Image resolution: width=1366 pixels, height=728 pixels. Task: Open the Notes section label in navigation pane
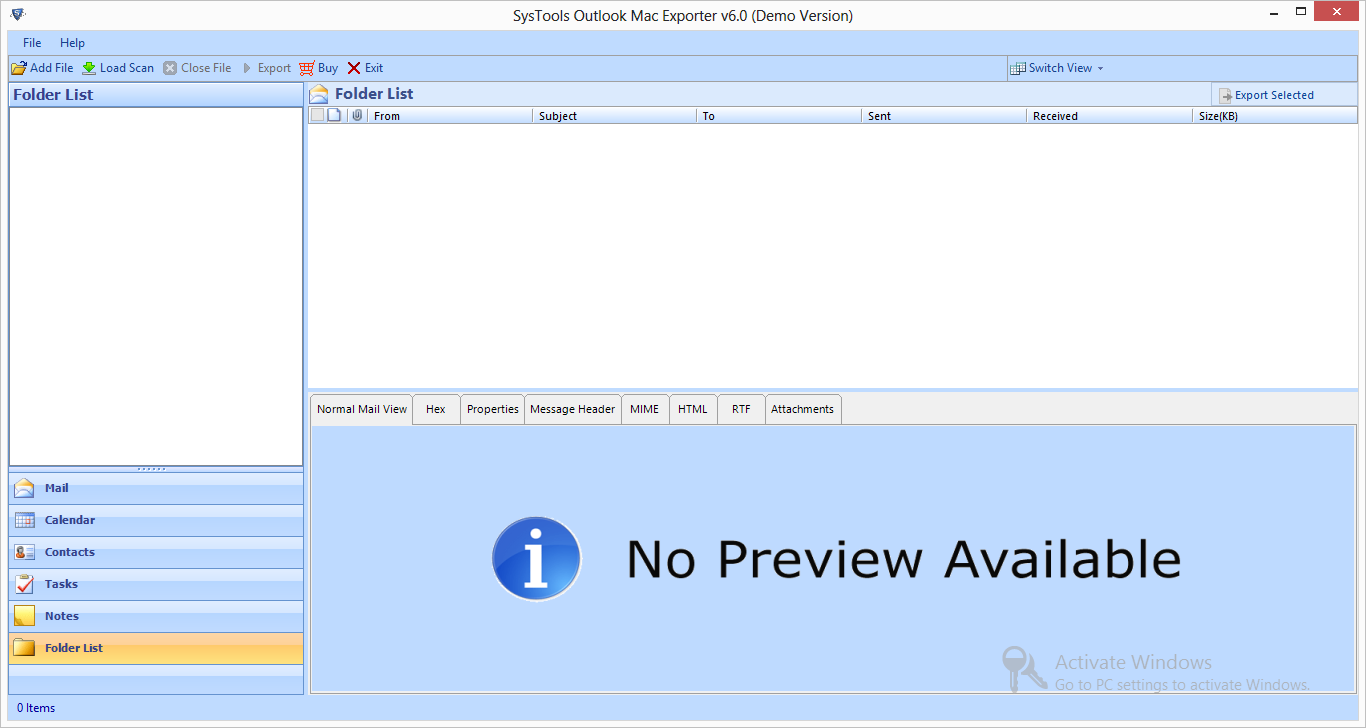point(62,616)
